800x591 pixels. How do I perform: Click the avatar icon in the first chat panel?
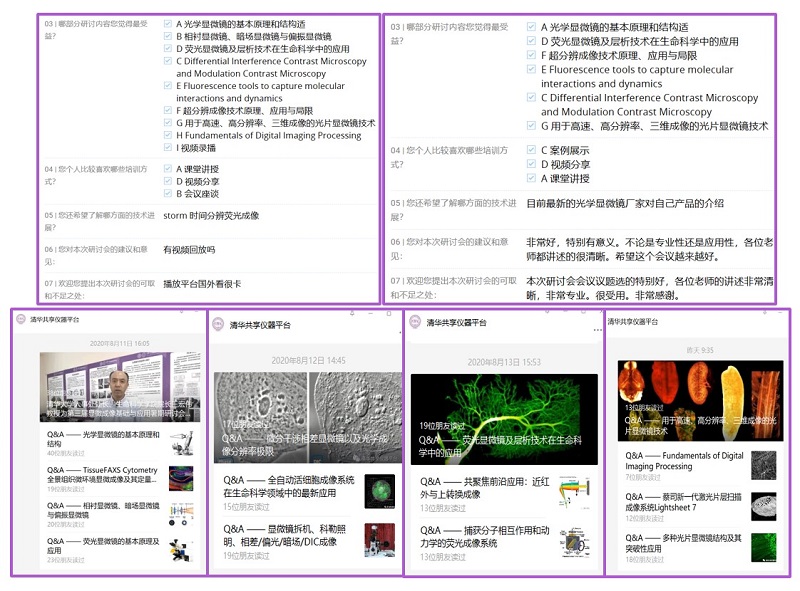click(x=22, y=319)
